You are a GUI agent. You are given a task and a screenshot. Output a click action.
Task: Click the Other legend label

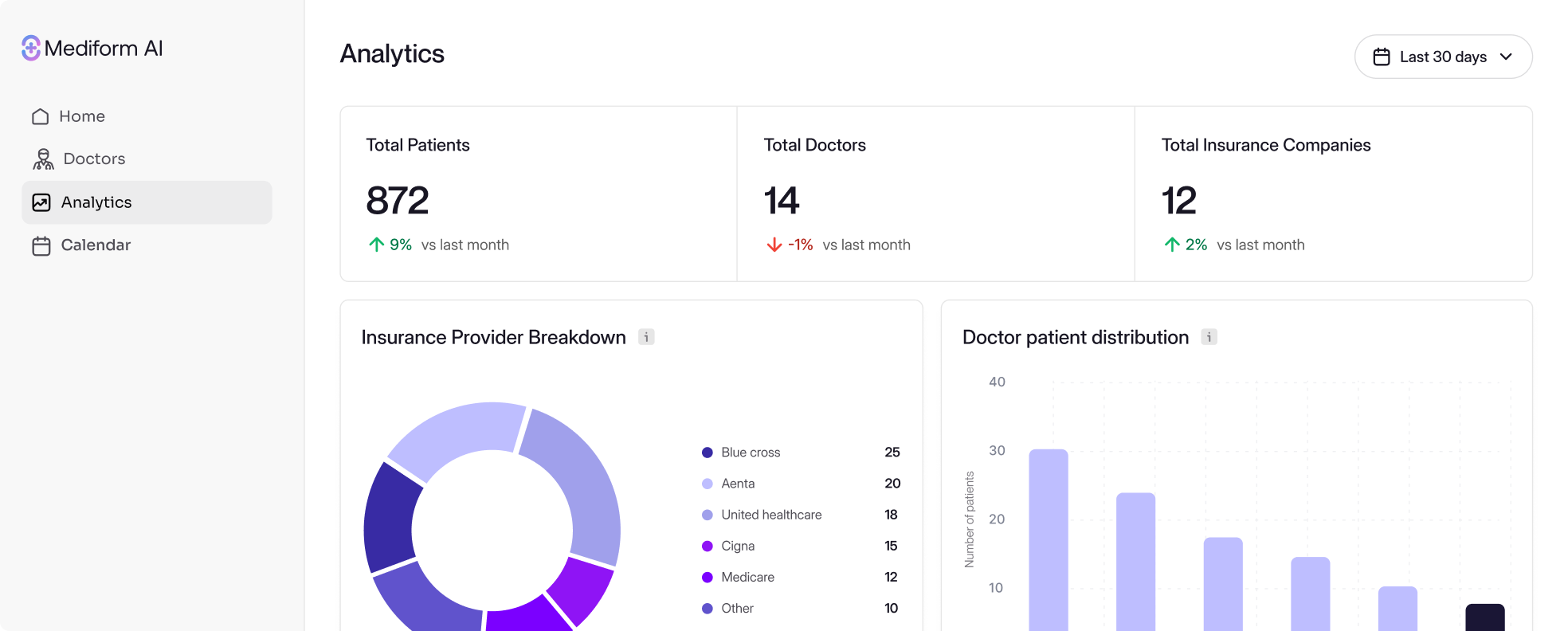point(737,608)
